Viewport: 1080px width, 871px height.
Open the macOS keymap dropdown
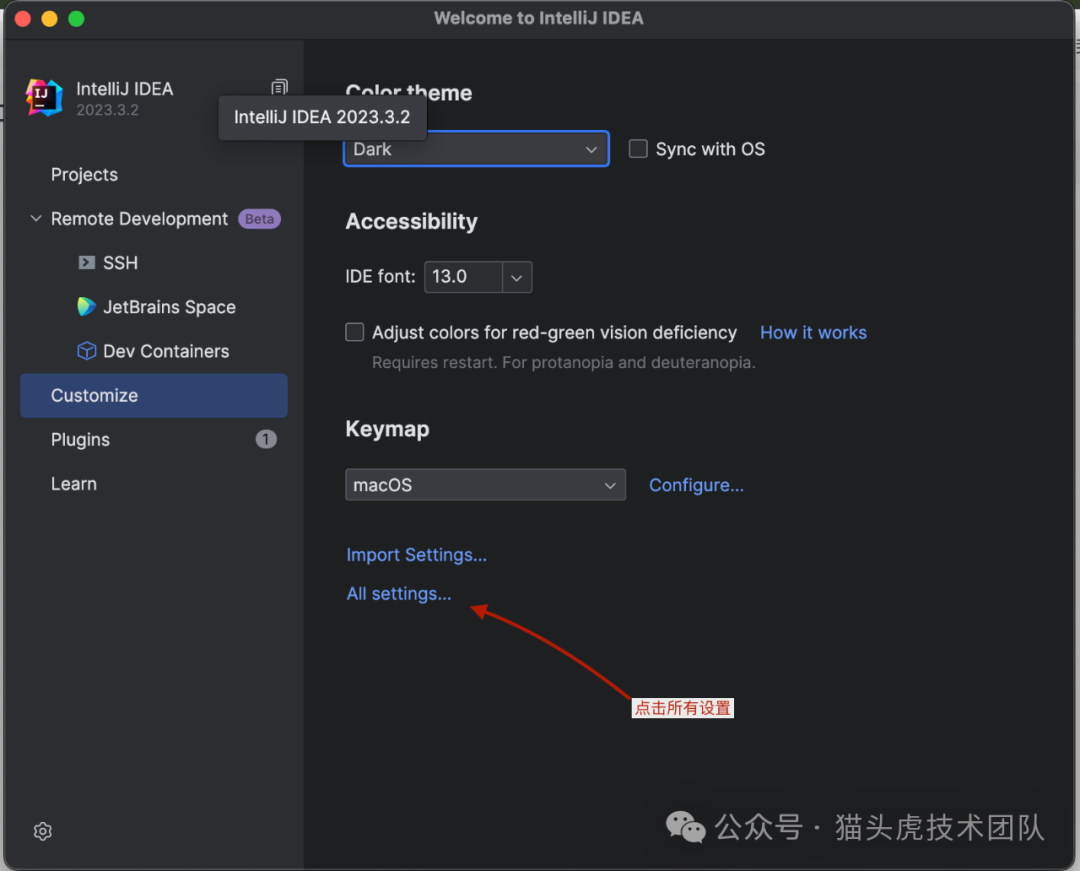pyautogui.click(x=486, y=485)
